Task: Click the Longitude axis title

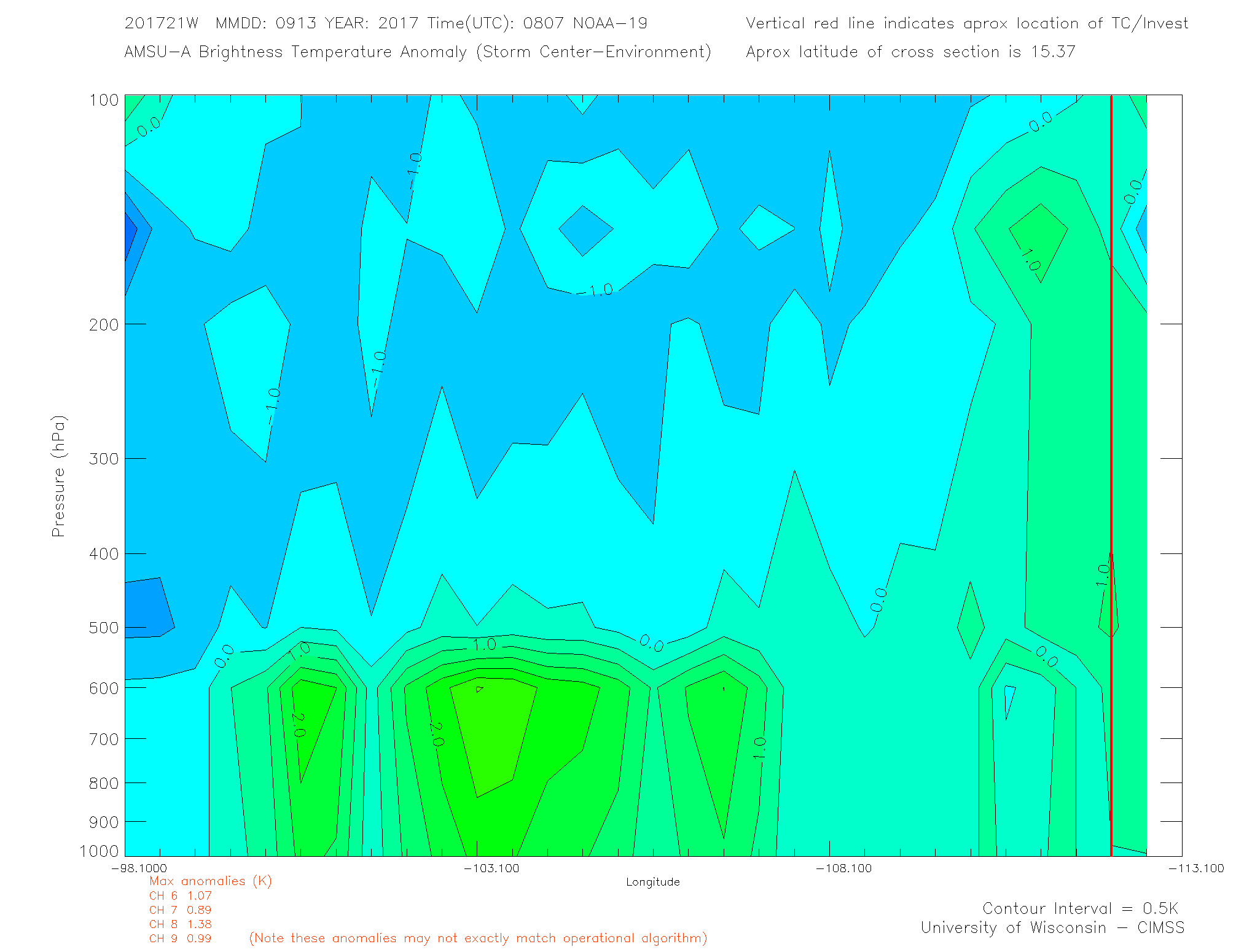Action: click(652, 882)
